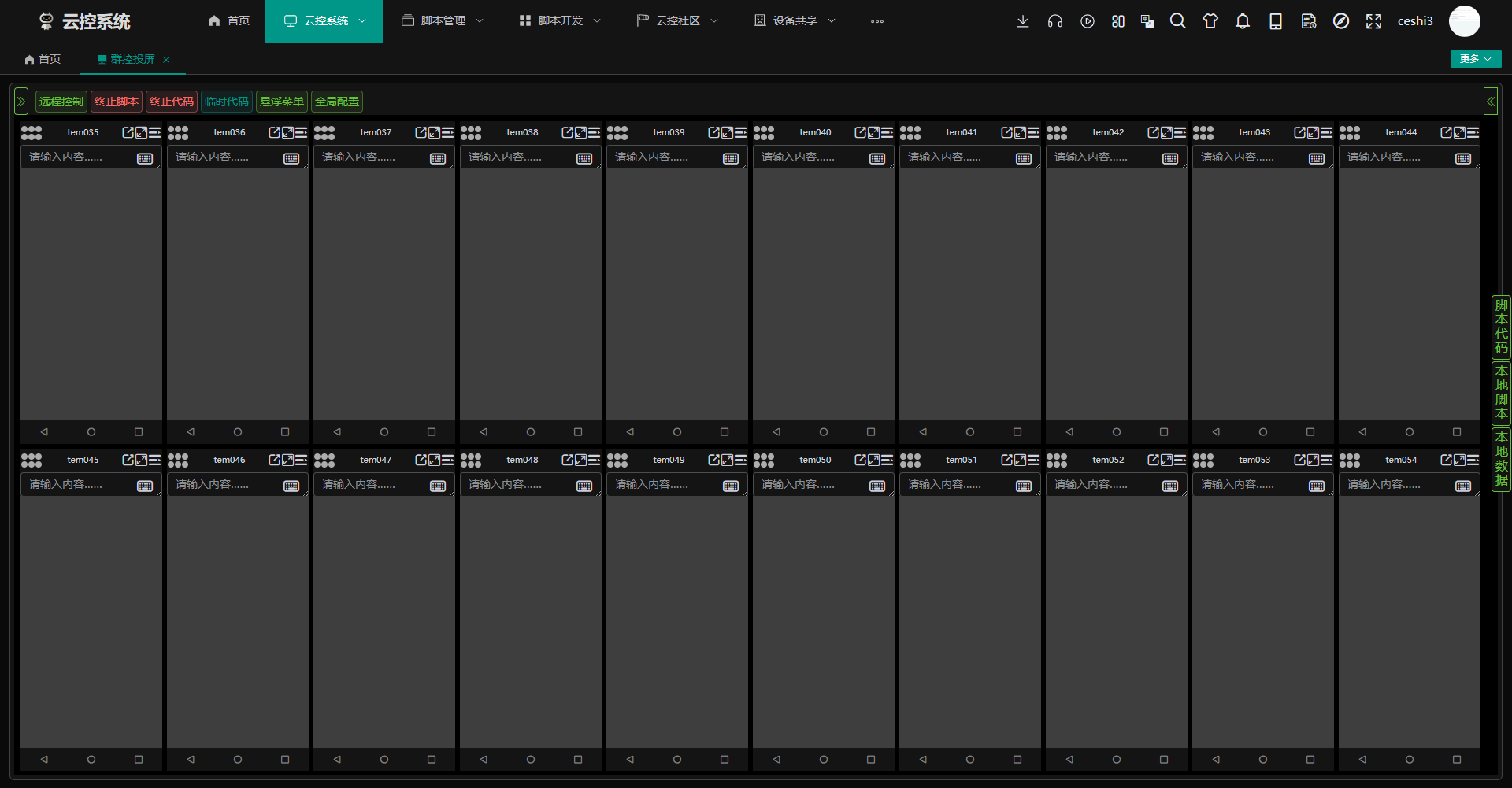Click the 终止脚本 button
Viewport: 1512px width, 788px height.
(117, 102)
